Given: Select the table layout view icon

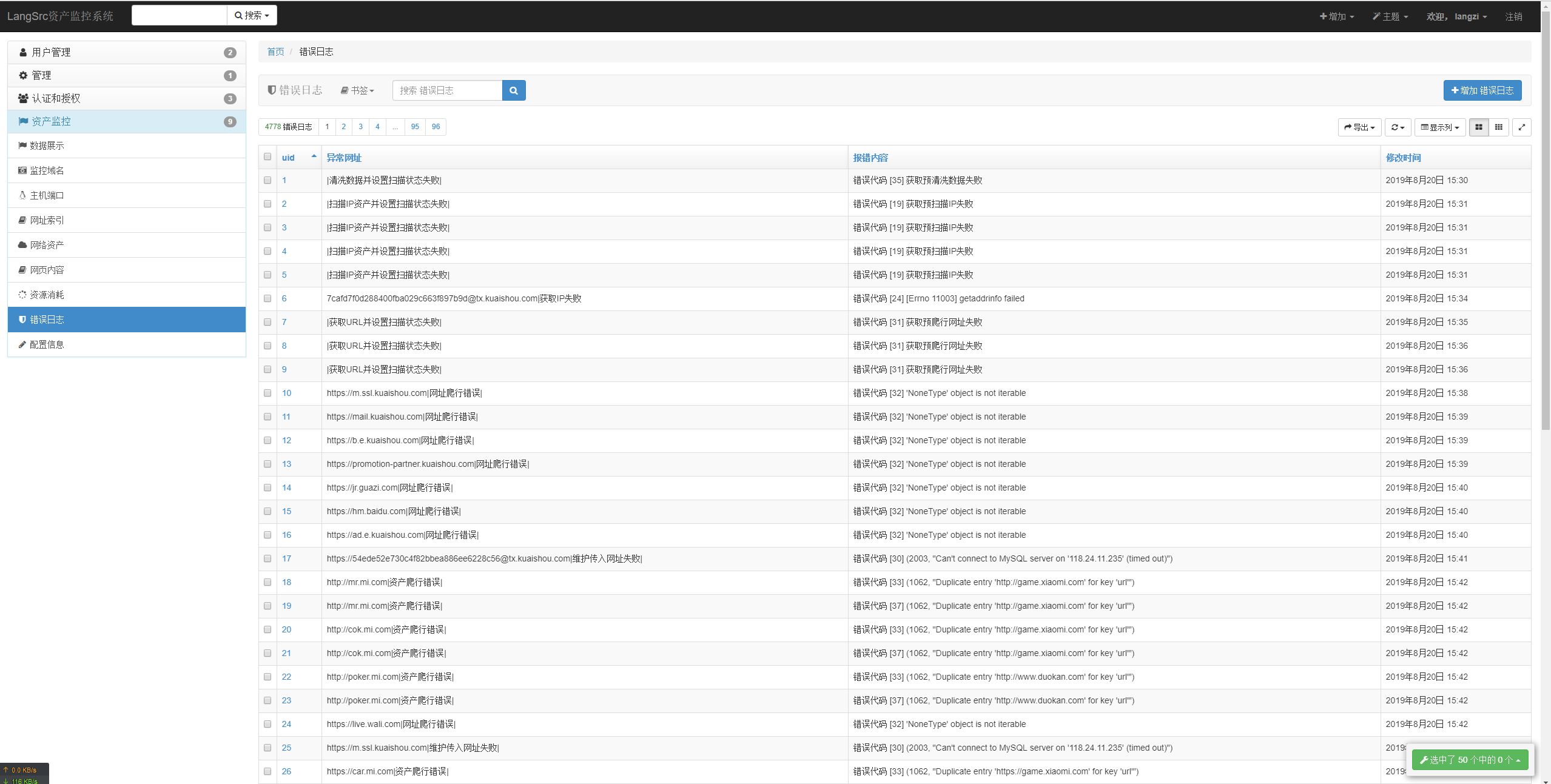Looking at the screenshot, I should pyautogui.click(x=1478, y=127).
